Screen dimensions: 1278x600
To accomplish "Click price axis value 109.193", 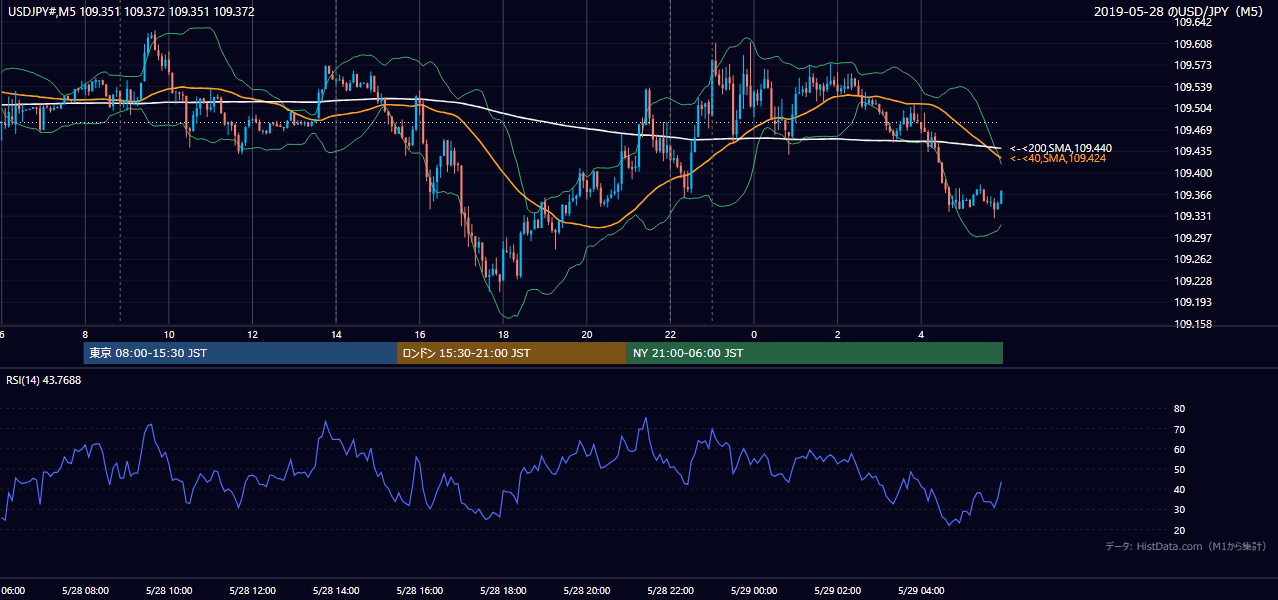I will coord(1193,302).
